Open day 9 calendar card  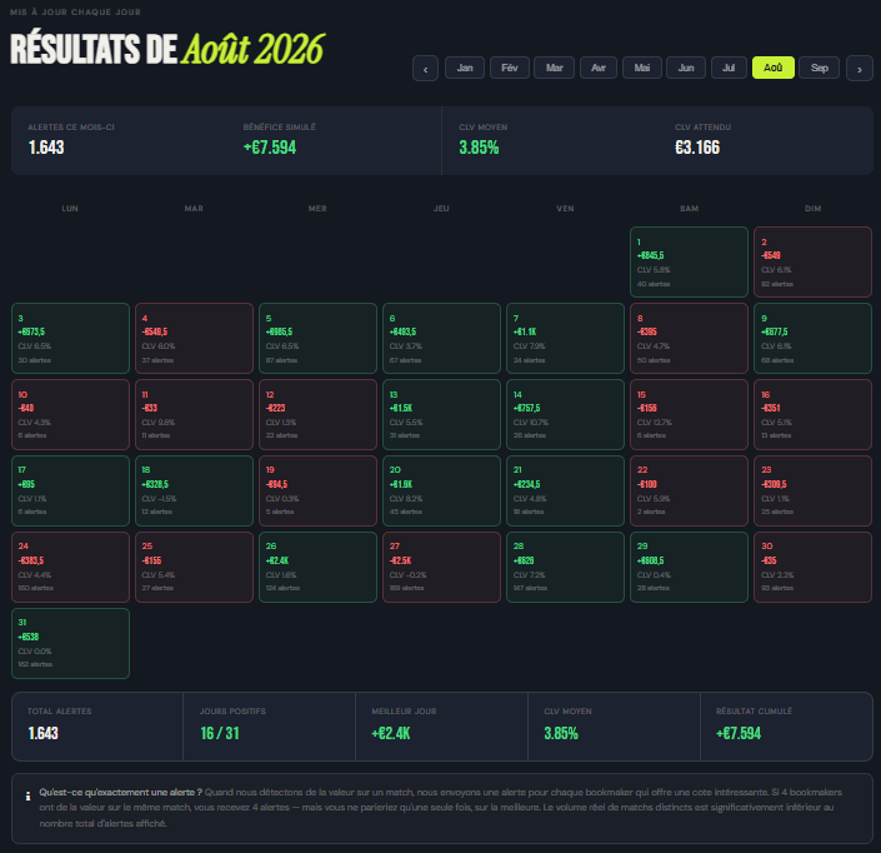[x=812, y=338]
